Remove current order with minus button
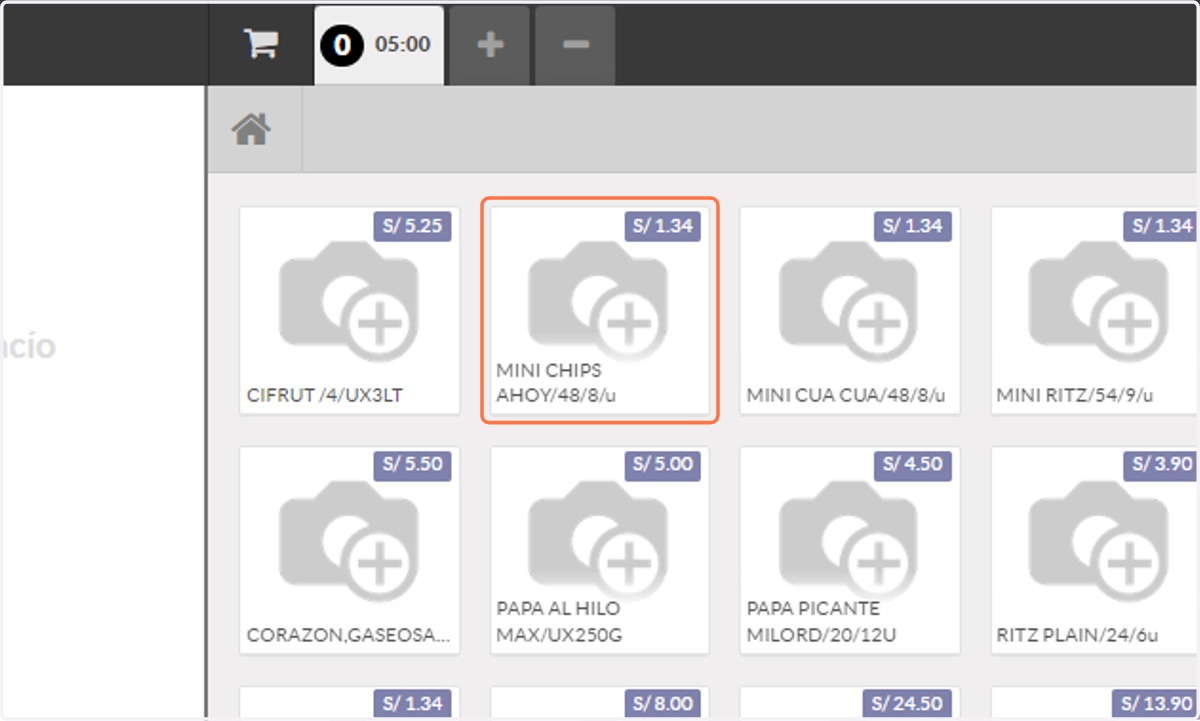 pos(575,45)
